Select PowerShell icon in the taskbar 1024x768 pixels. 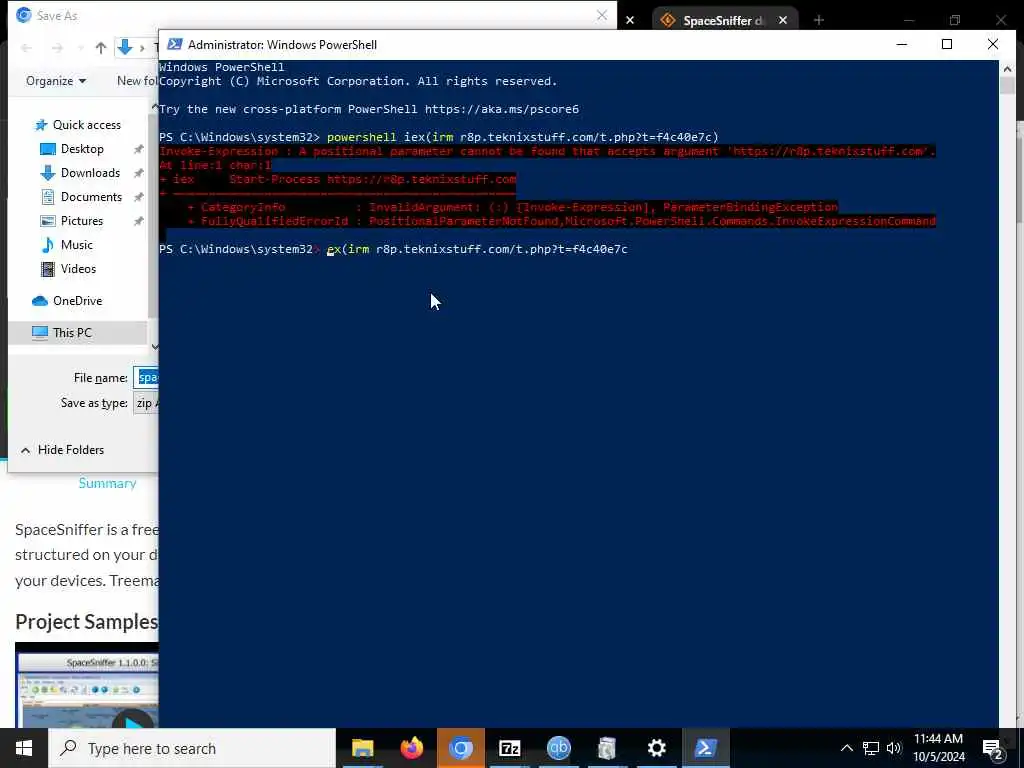[x=705, y=748]
